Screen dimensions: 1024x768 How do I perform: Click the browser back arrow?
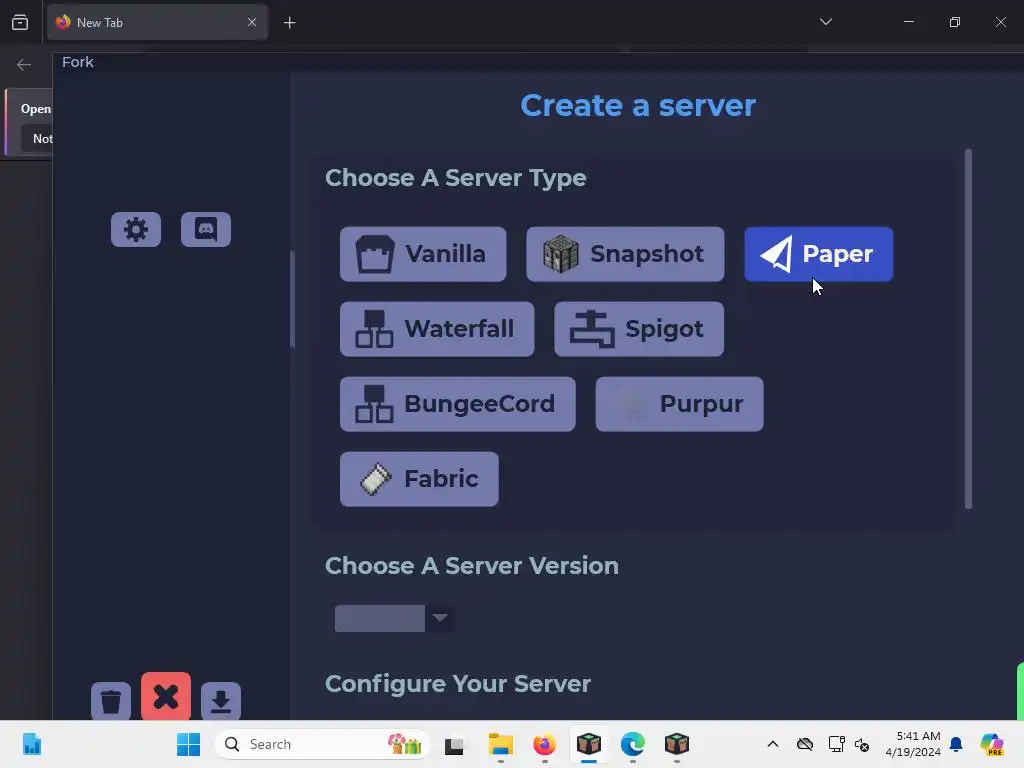point(24,64)
